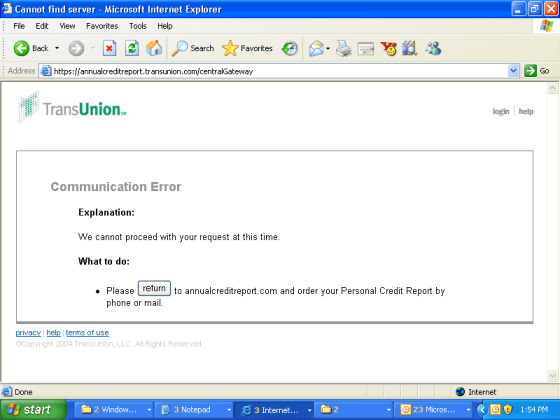Screen dimensions: 560x420
Task: Open the Forward button history dropdown
Action: [92, 48]
